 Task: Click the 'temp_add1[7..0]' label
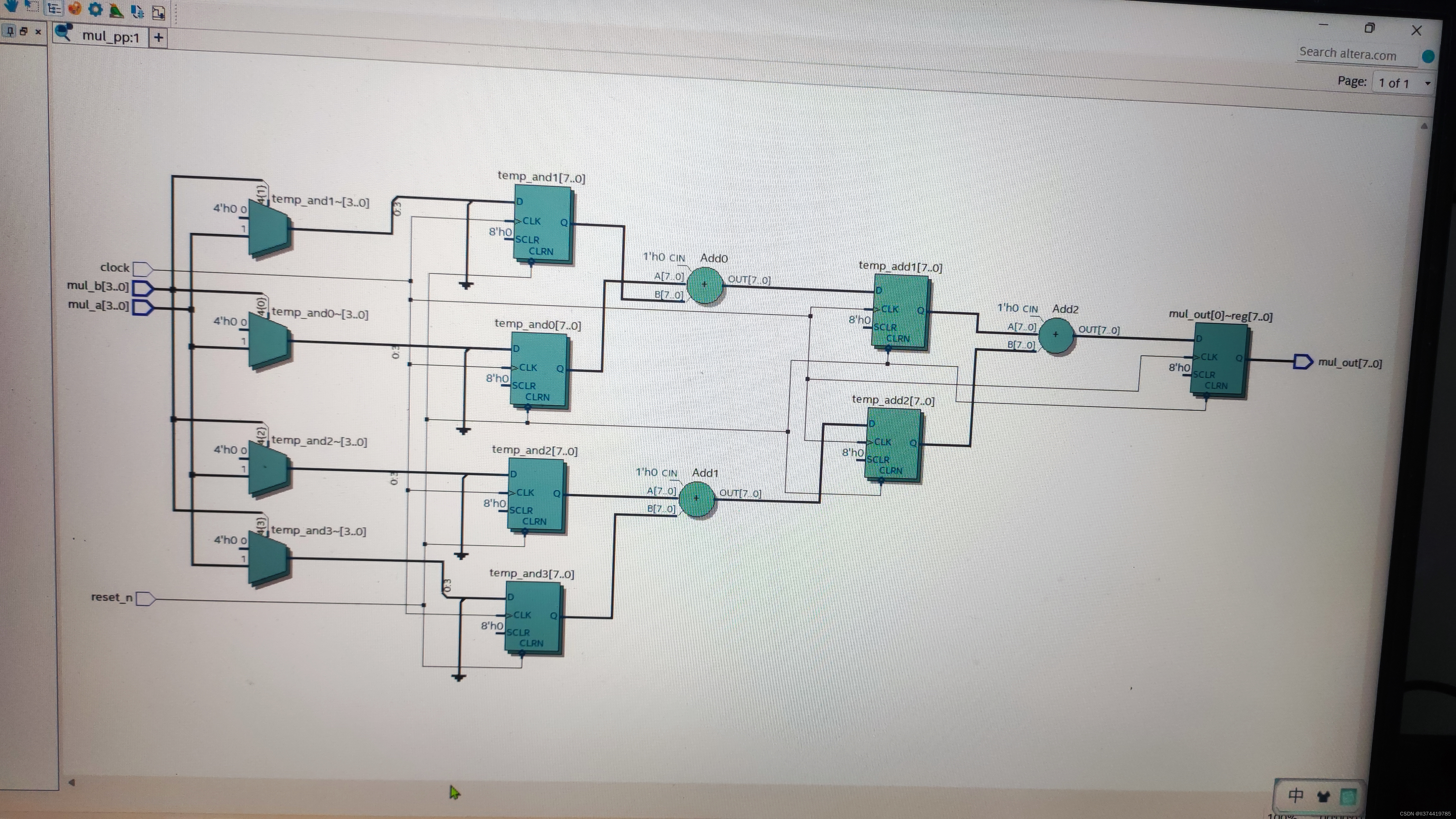(x=901, y=266)
